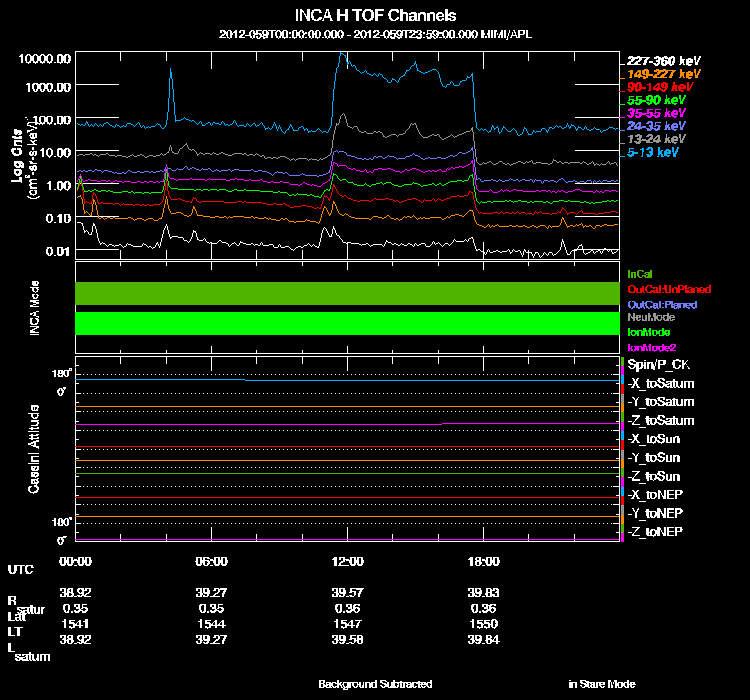
Task: Click the 06:00 UTC time axis label
Action: click(212, 560)
